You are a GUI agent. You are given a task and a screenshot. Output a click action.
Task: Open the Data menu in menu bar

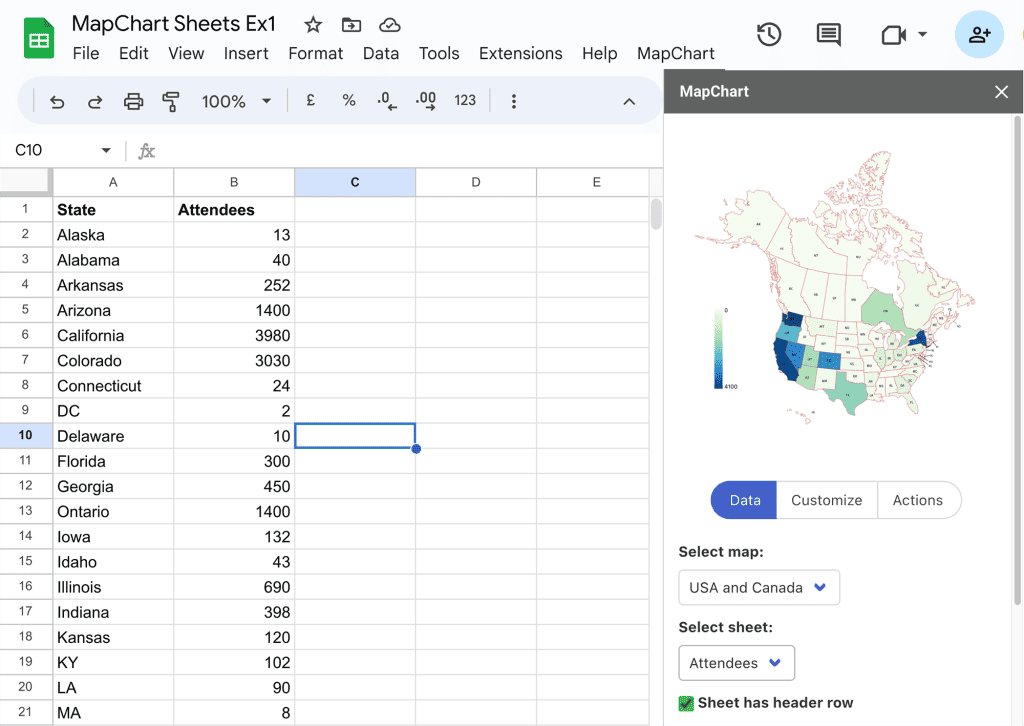click(381, 54)
